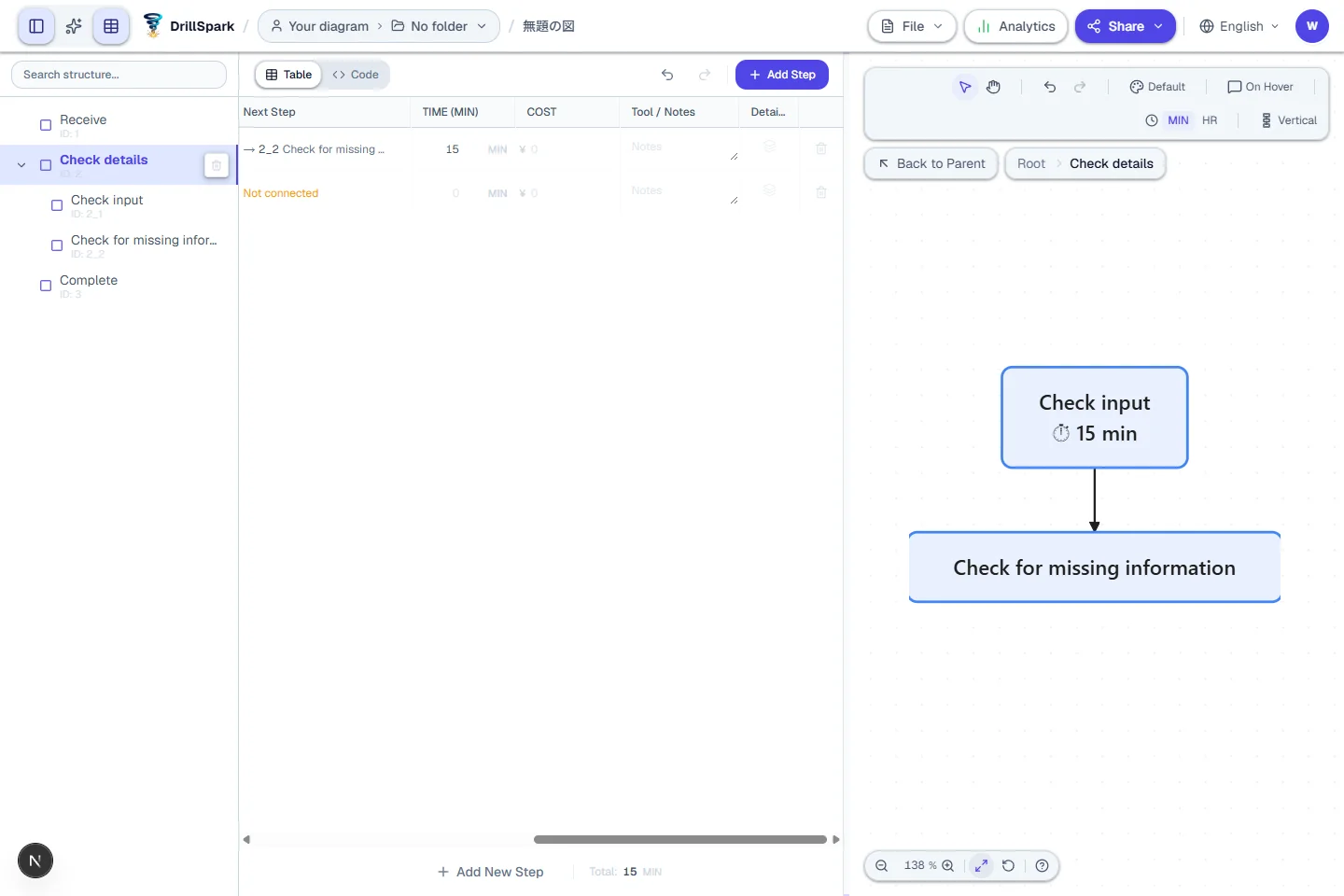Screen dimensions: 1344x896
Task: Click the AI sparkle icon in header
Action: [74, 26]
